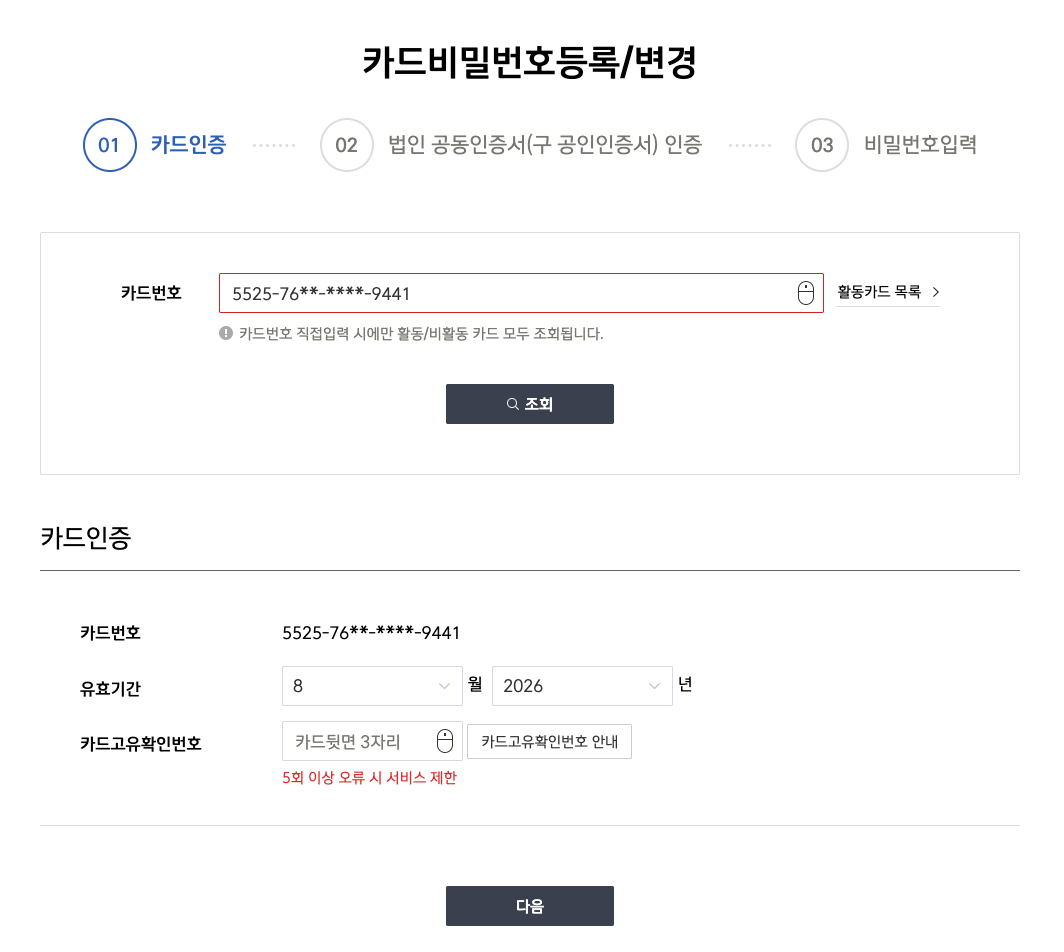Click the info icon beside card number notice

(x=226, y=333)
